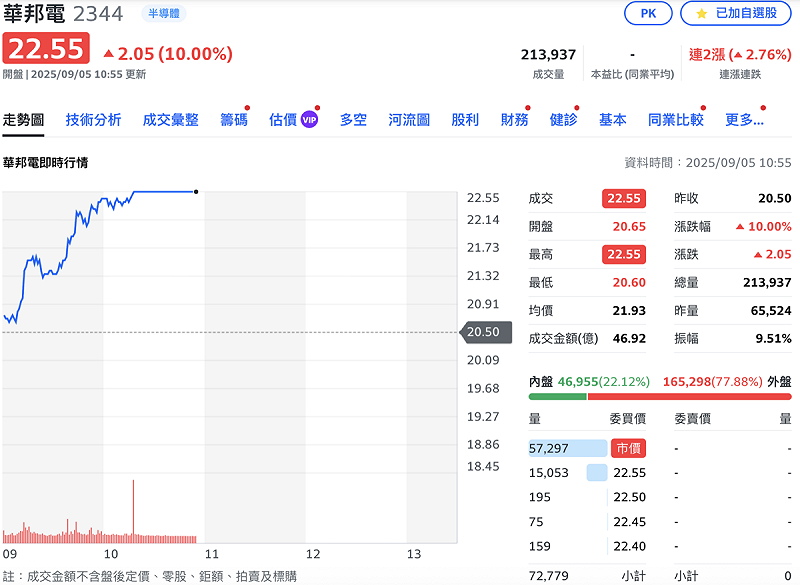800x585 pixels.
Task: Click the 委賣價 column header
Action: tap(692, 419)
